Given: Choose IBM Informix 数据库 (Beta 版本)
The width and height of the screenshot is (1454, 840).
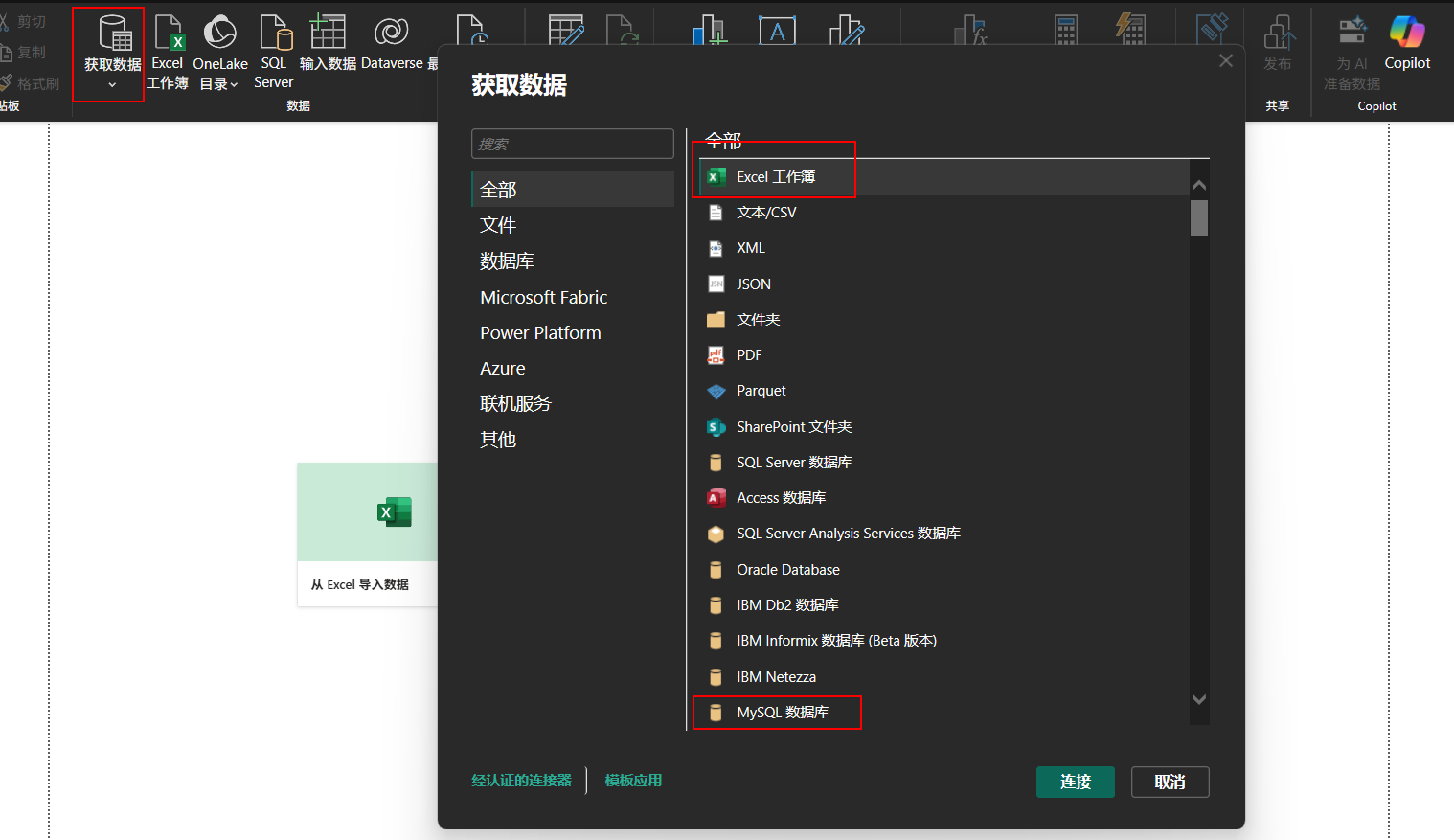Looking at the screenshot, I should [943, 641].
